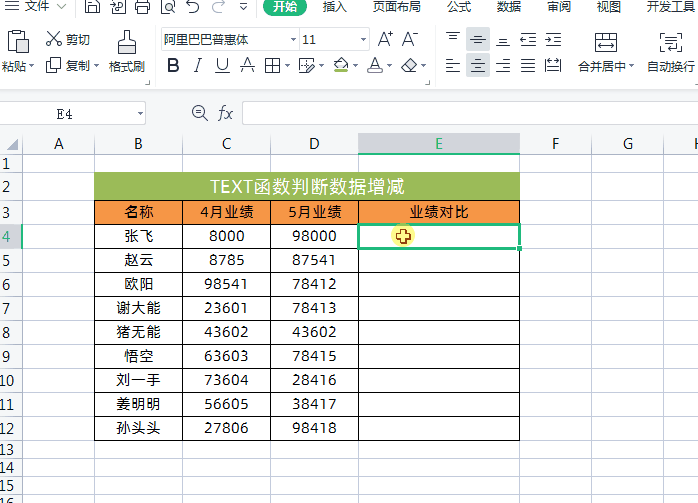Click the Save icon in quick access bar

coord(92,7)
